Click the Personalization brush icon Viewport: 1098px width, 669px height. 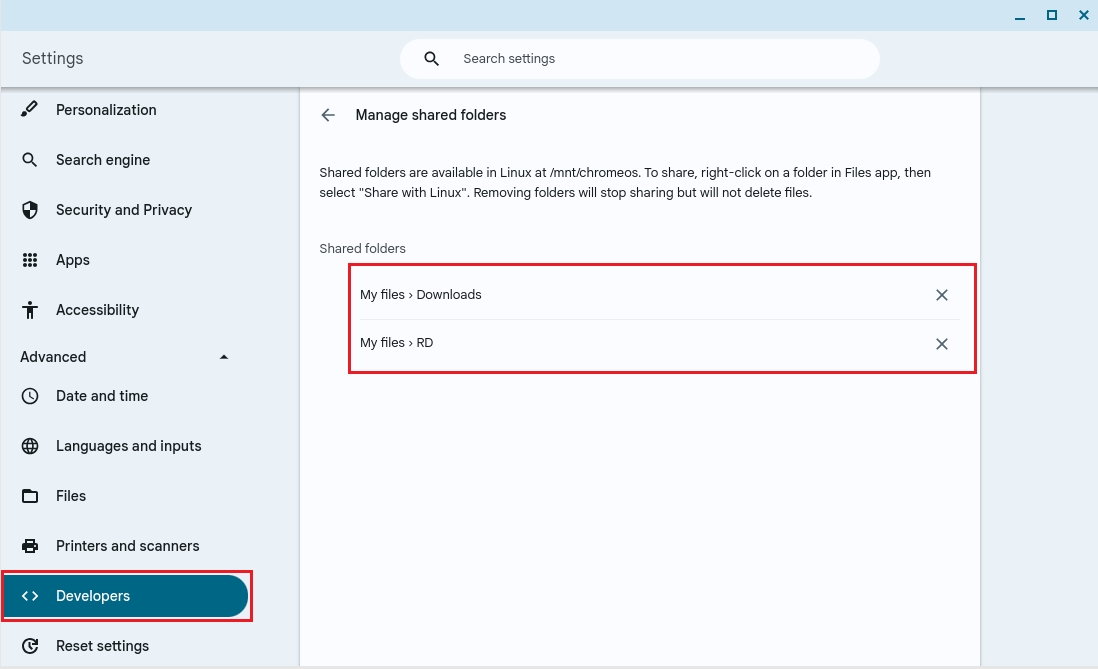pyautogui.click(x=30, y=110)
